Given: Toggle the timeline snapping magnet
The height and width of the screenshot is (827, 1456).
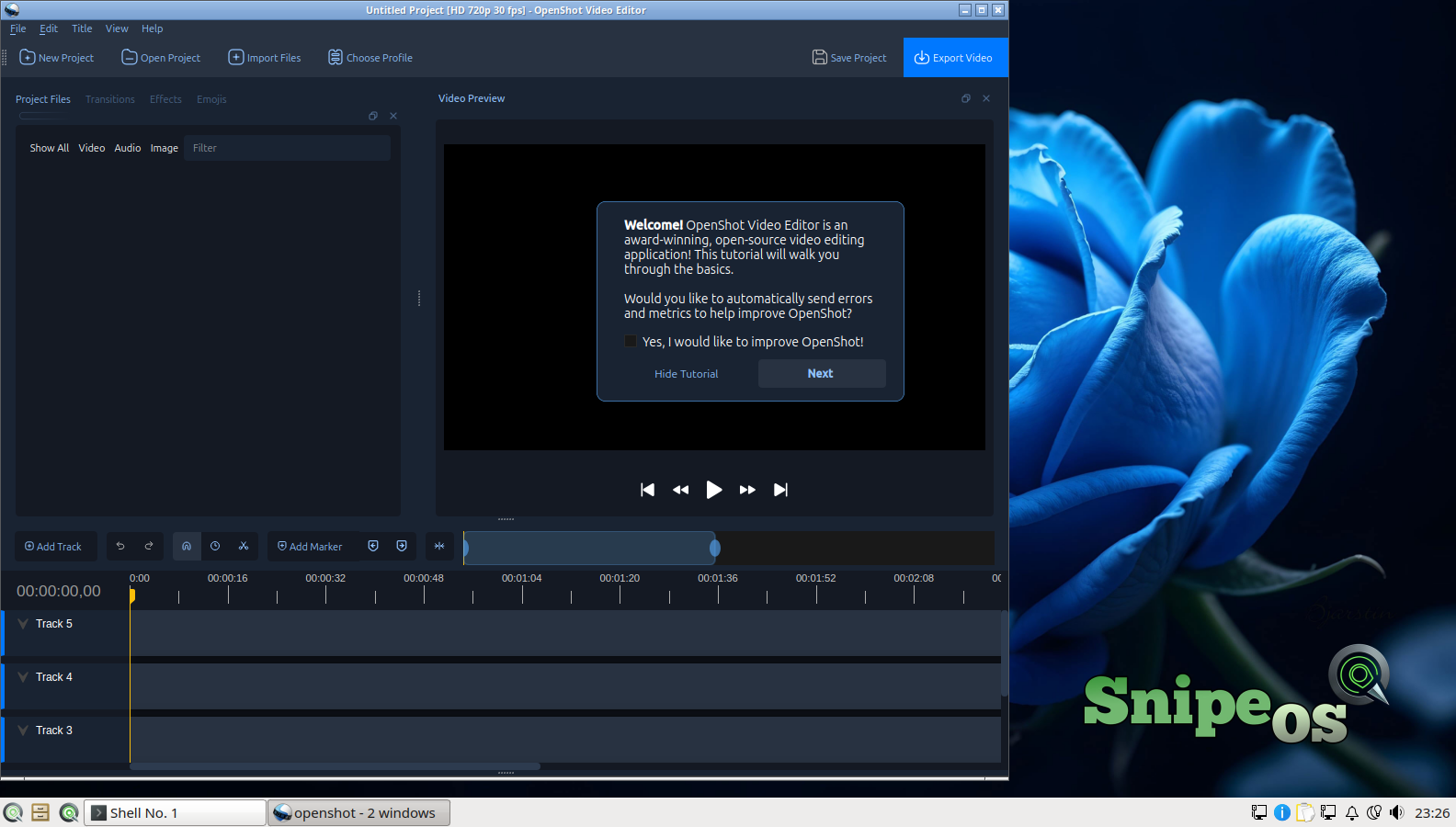Looking at the screenshot, I should click(x=187, y=546).
